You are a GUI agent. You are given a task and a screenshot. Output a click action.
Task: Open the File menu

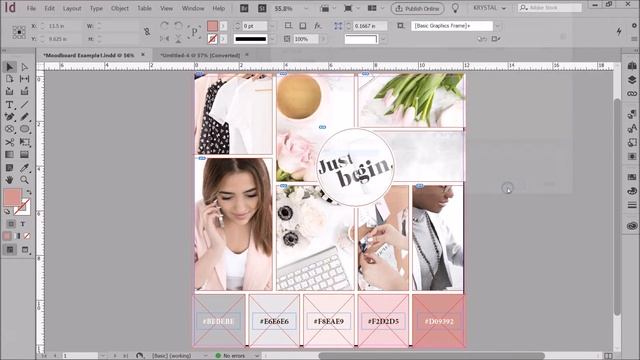pyautogui.click(x=31, y=8)
